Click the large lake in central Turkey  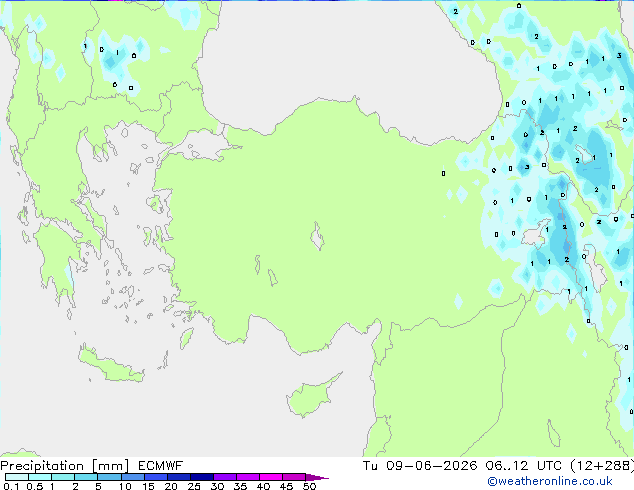[317, 237]
